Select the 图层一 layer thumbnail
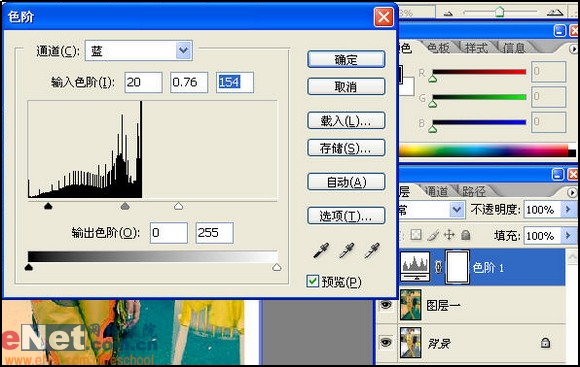The width and height of the screenshot is (580, 367). (411, 305)
